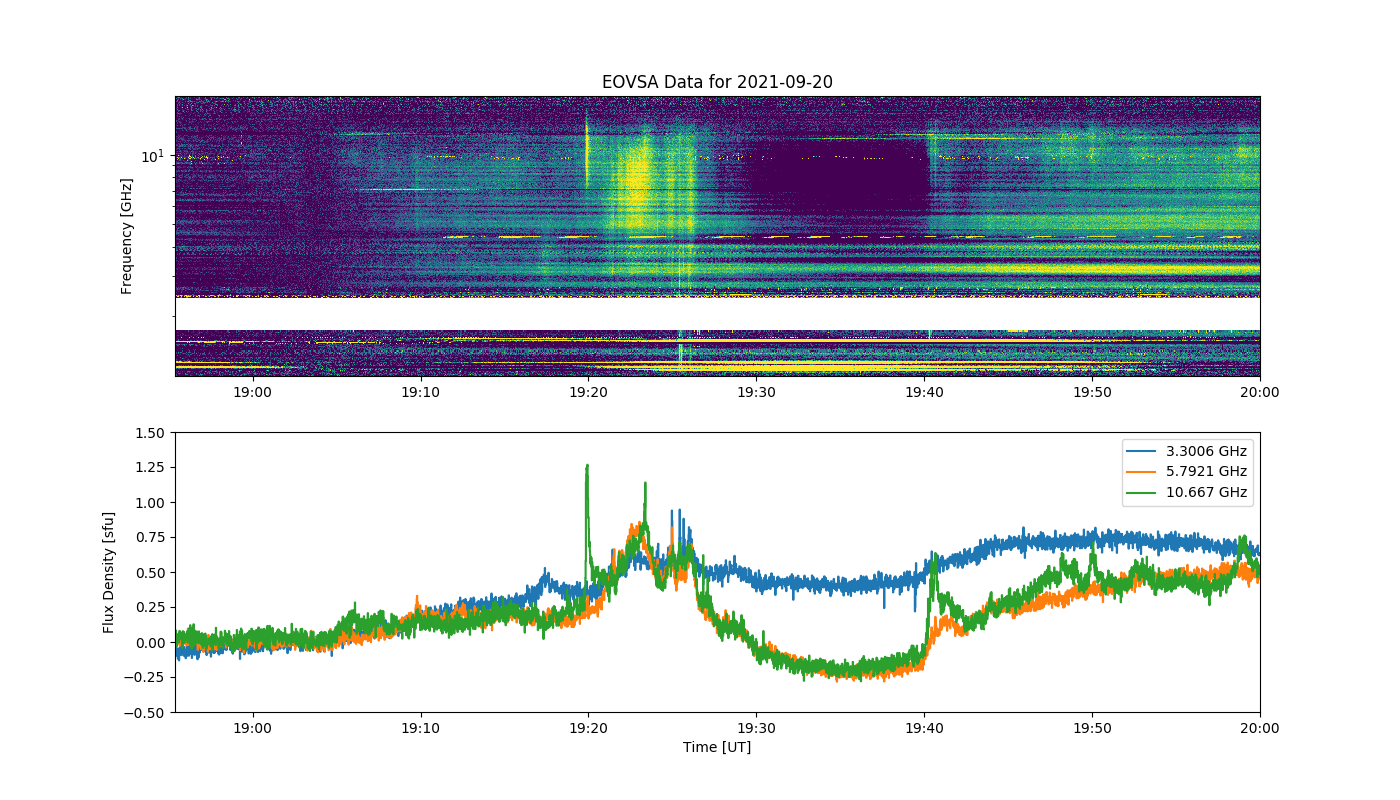The width and height of the screenshot is (1400, 800).
Task: Click the EOVSA Data for 2021-09-20 title
Action: (x=717, y=82)
